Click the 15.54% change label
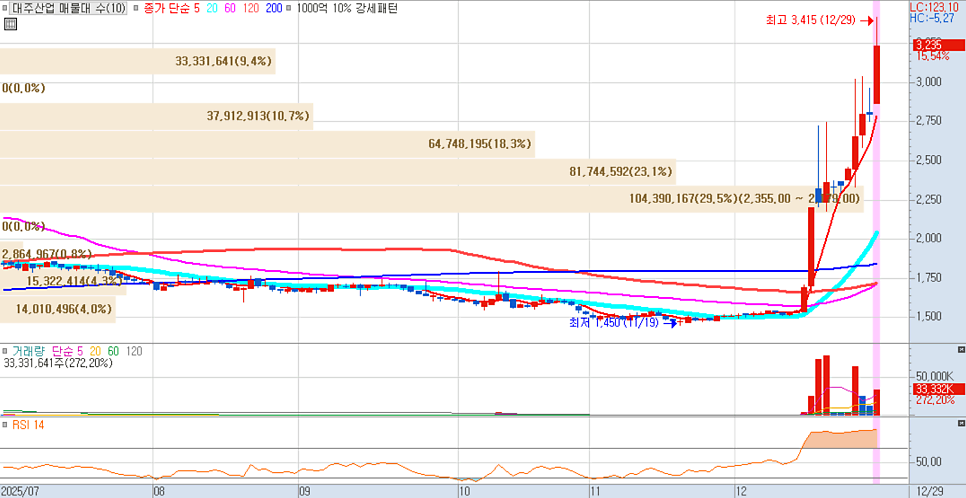Viewport: 966px width, 498px height. tap(932, 55)
